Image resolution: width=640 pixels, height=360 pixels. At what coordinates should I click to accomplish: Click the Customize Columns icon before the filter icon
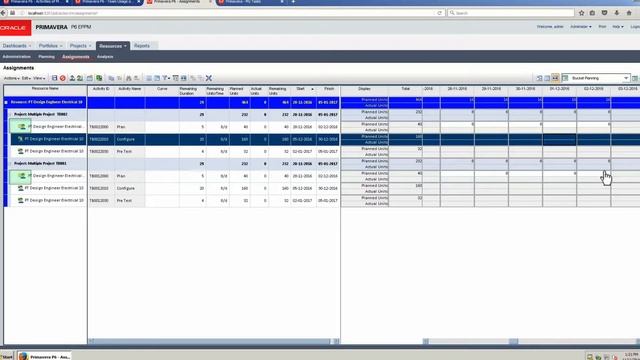tap(157, 78)
